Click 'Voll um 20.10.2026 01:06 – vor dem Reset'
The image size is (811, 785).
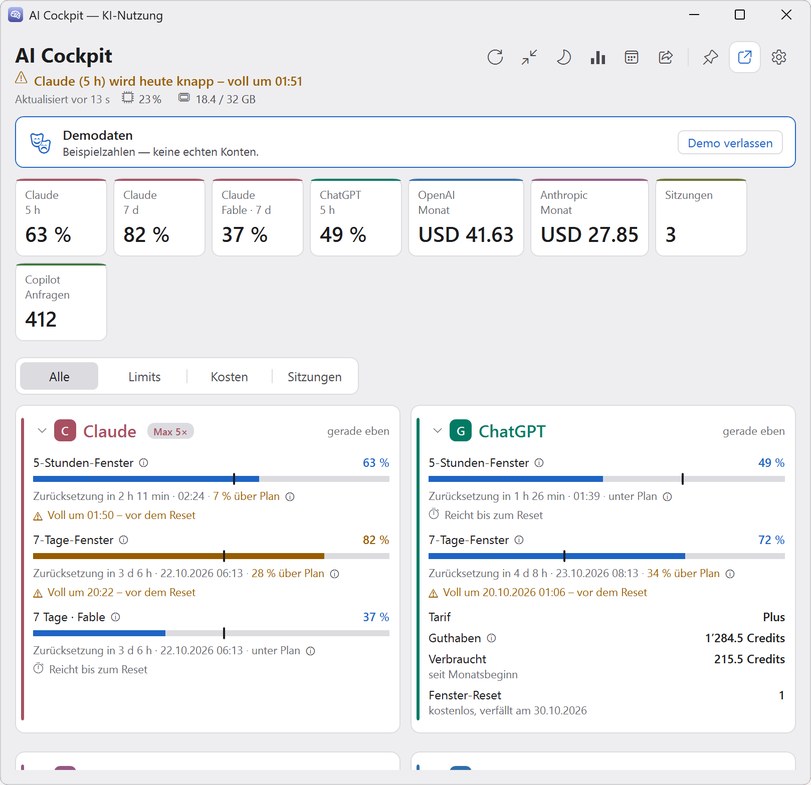[x=545, y=592]
